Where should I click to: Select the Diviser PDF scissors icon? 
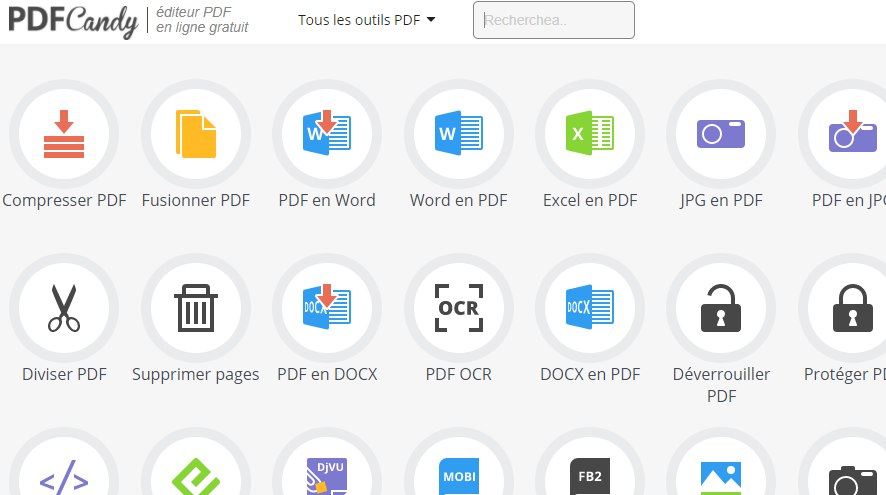tap(64, 308)
